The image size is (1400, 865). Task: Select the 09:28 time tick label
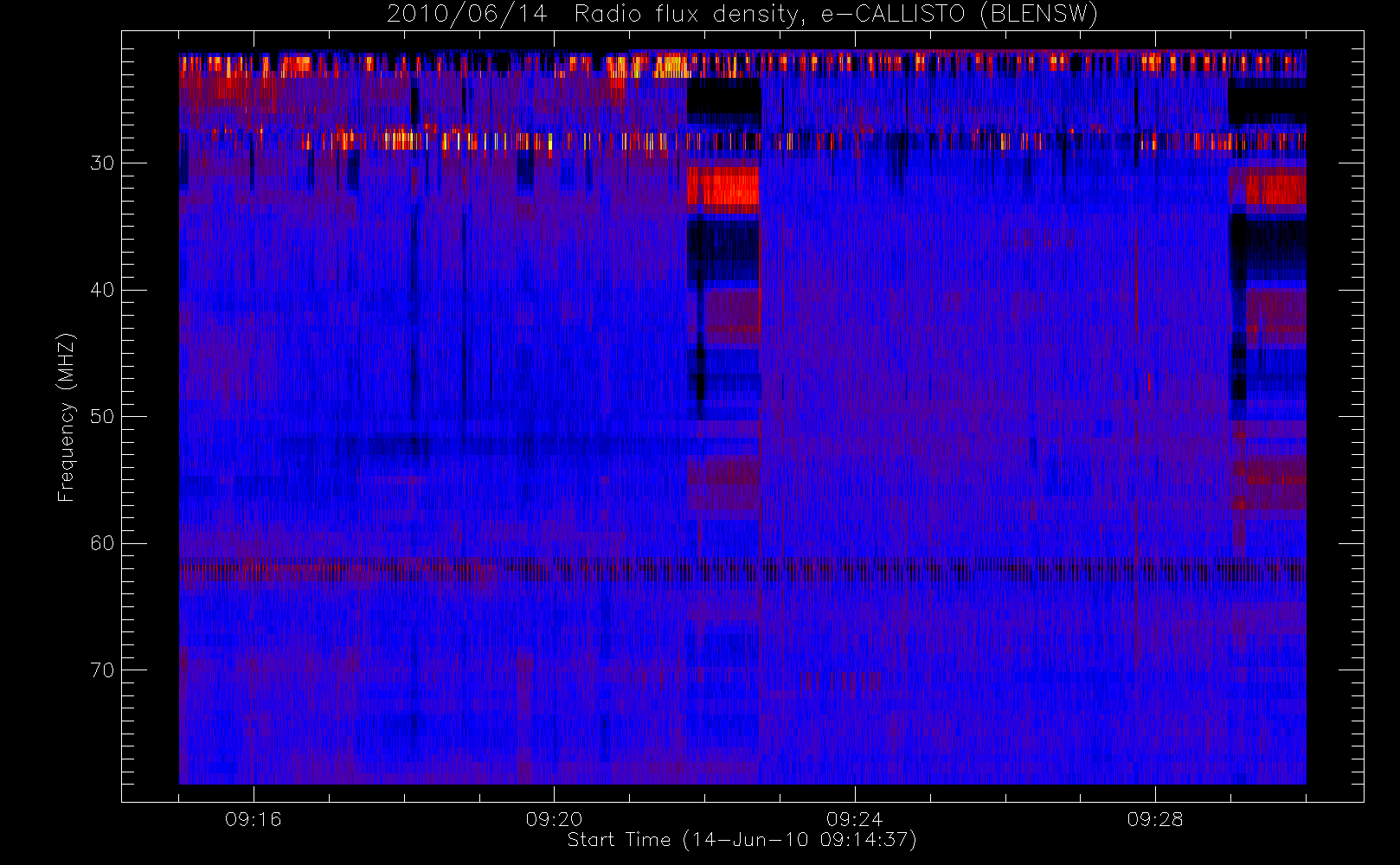(x=1155, y=819)
